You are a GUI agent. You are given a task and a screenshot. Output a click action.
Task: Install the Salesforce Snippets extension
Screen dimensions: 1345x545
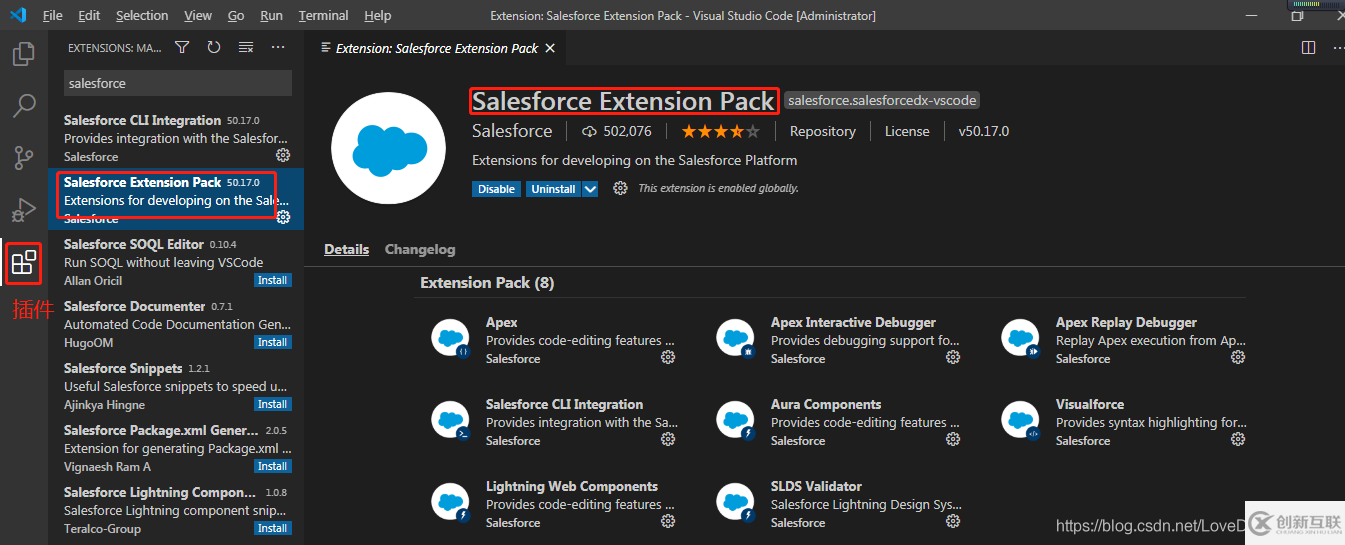pyautogui.click(x=272, y=404)
